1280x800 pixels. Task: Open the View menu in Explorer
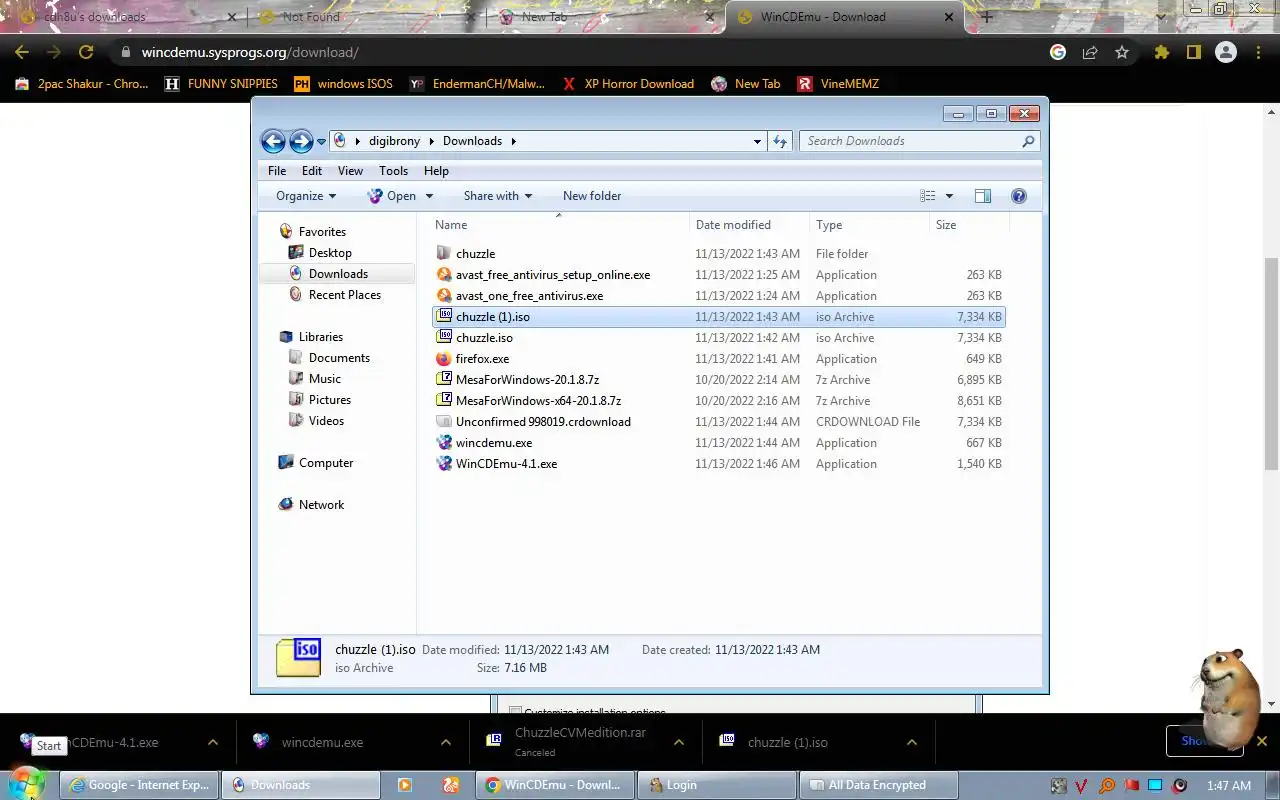coord(350,171)
